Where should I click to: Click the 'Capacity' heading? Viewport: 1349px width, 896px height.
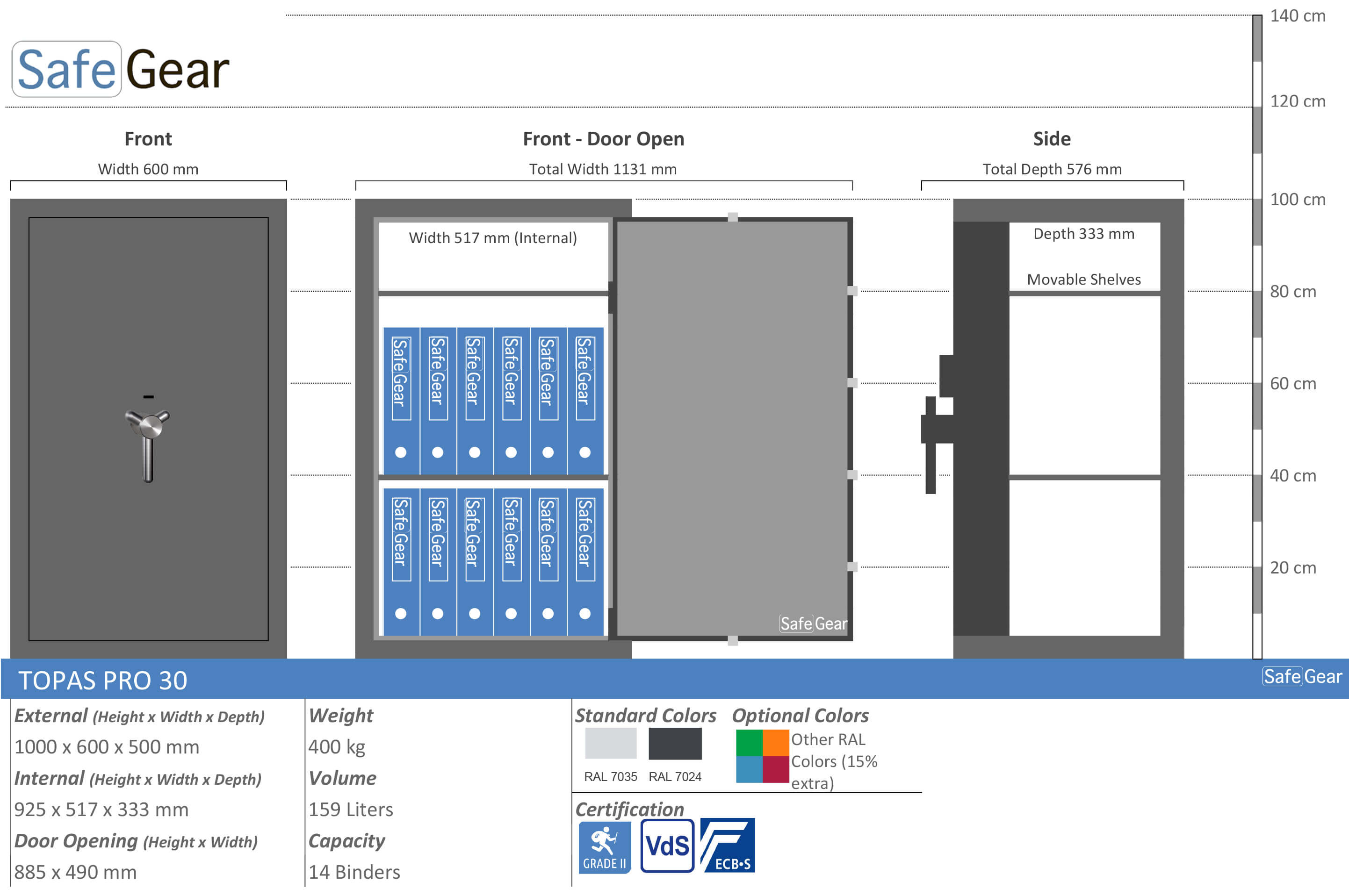click(347, 841)
